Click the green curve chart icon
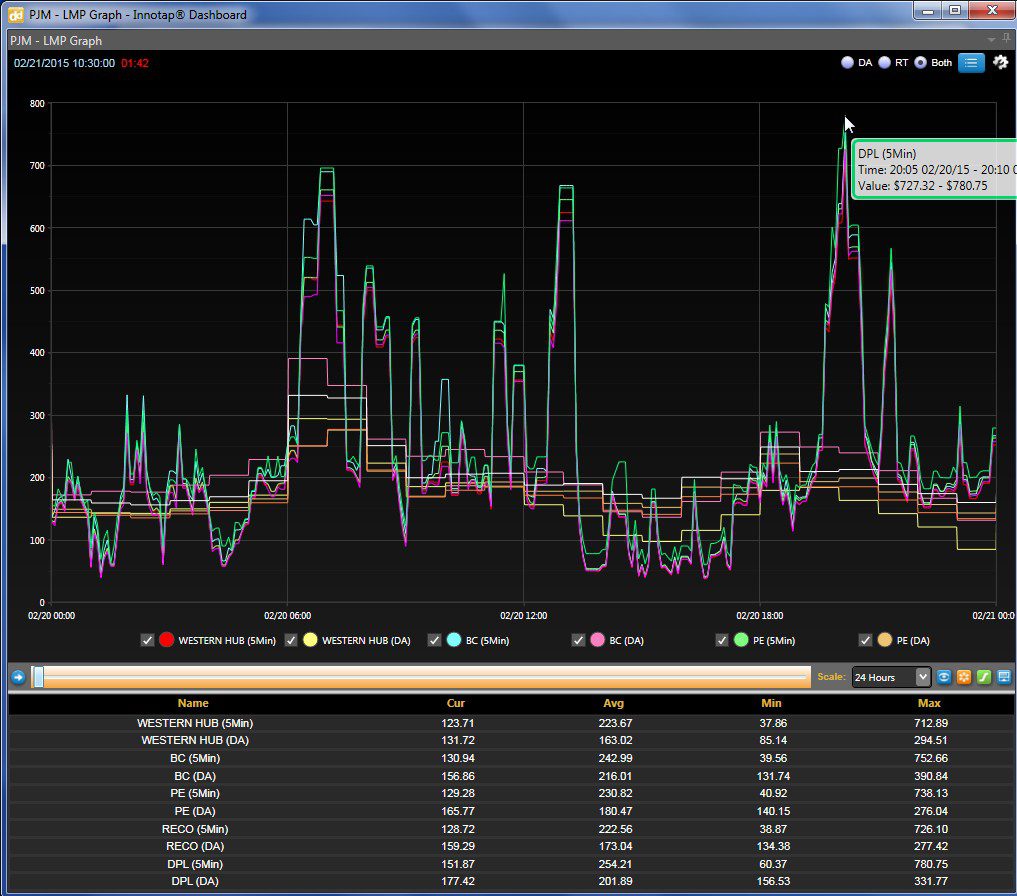 [984, 677]
